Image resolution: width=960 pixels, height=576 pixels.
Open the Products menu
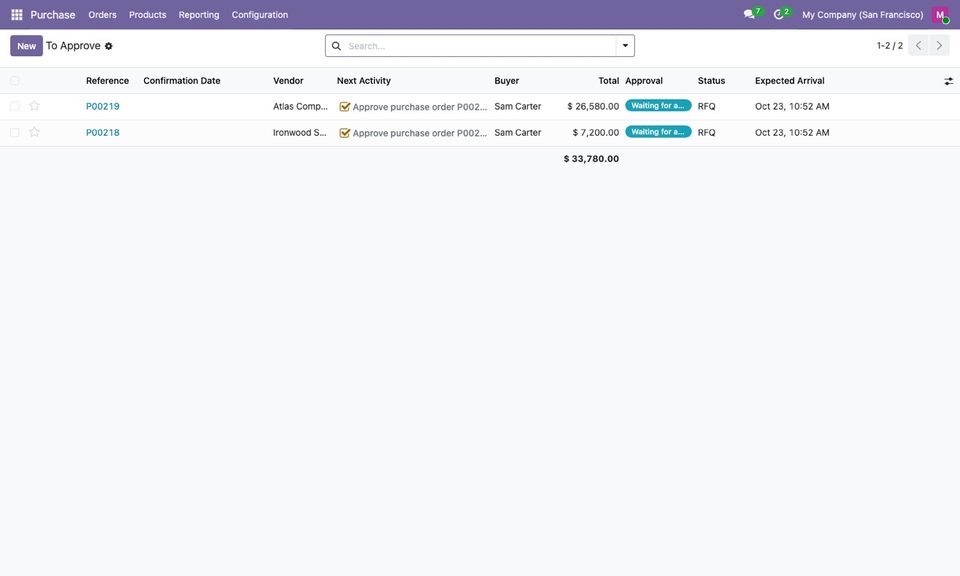coord(148,15)
